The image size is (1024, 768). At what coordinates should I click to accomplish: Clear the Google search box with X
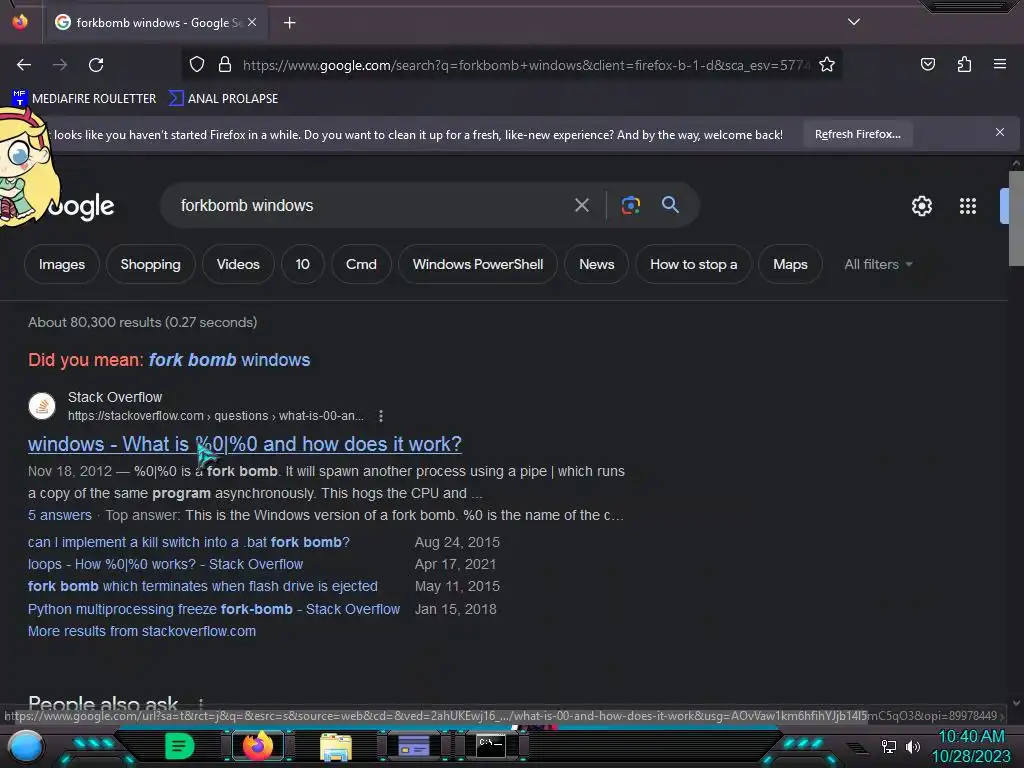[x=581, y=206]
